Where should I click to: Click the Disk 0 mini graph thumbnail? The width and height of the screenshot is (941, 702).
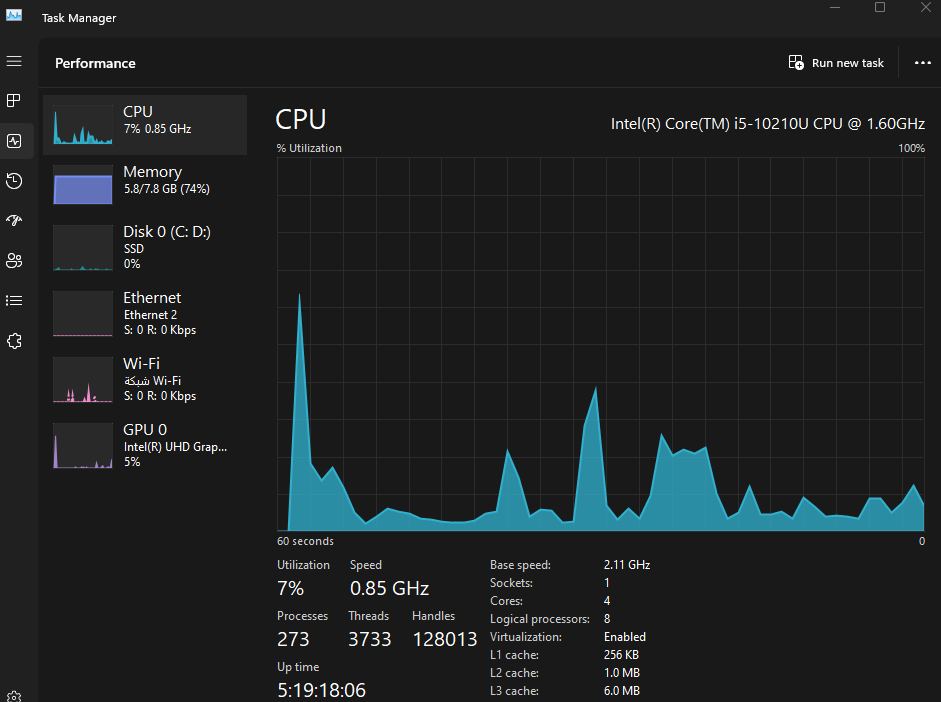[83, 248]
